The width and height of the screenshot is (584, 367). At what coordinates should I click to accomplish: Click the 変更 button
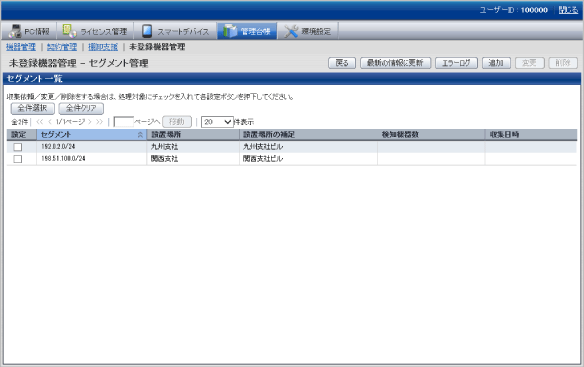click(x=530, y=63)
